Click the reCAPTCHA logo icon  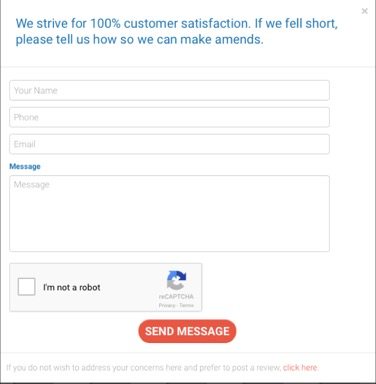(176, 280)
